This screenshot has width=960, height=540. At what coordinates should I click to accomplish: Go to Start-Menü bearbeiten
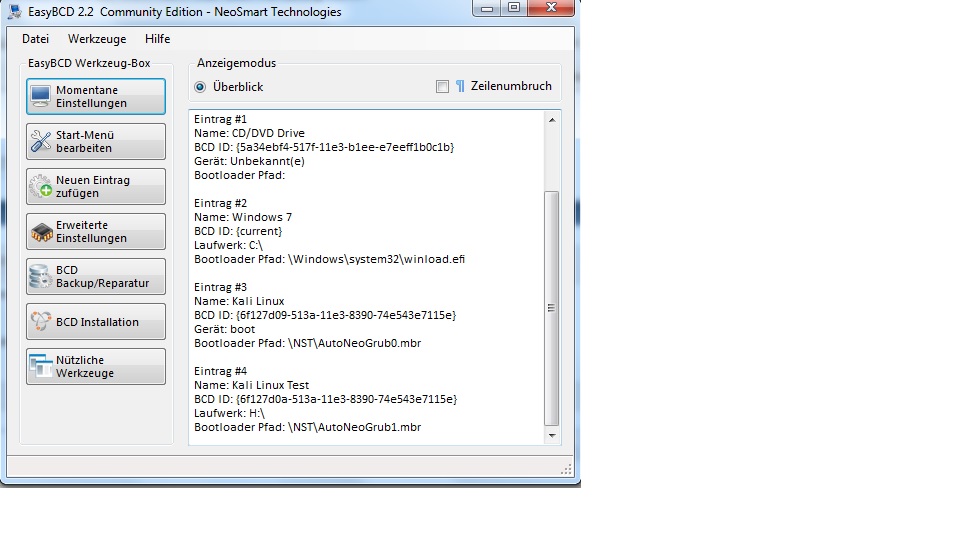click(96, 141)
